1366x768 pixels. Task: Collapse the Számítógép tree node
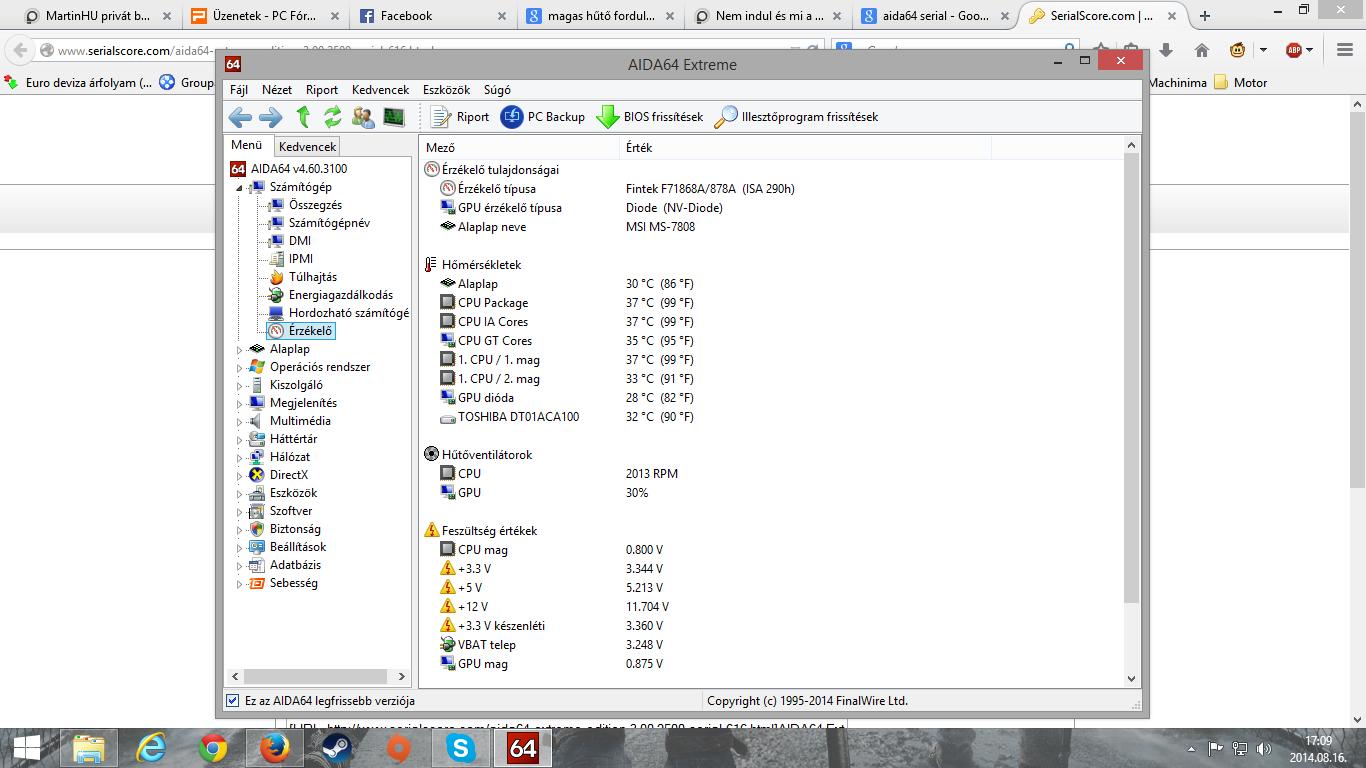click(x=240, y=187)
